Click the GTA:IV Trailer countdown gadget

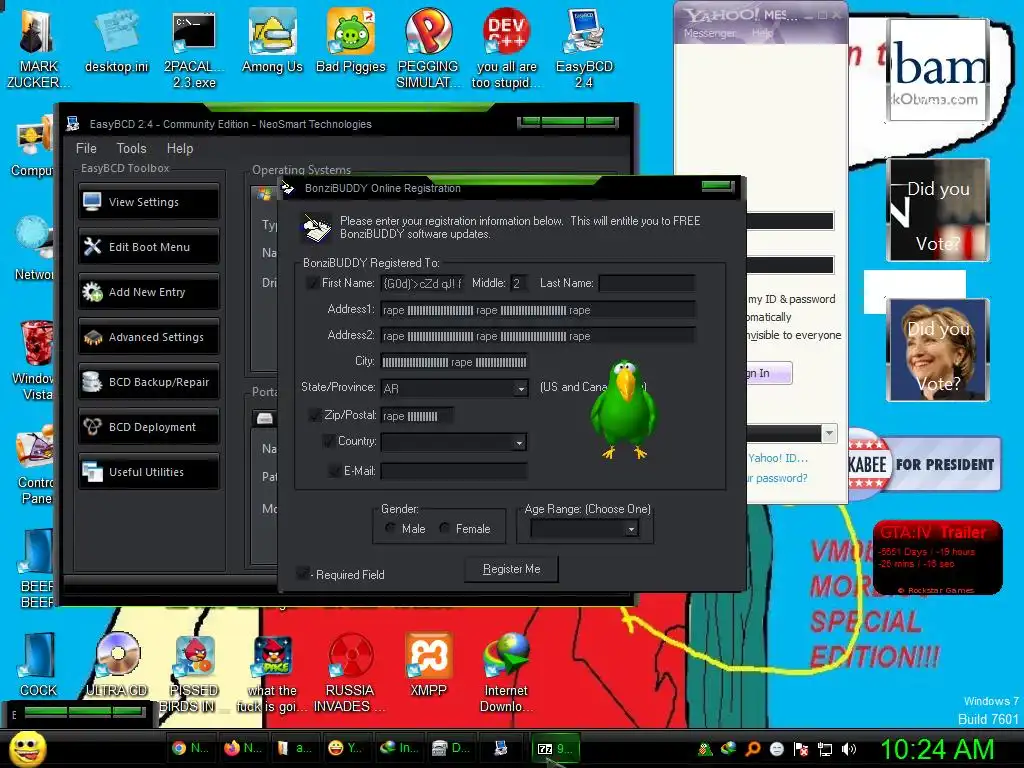[x=938, y=557]
